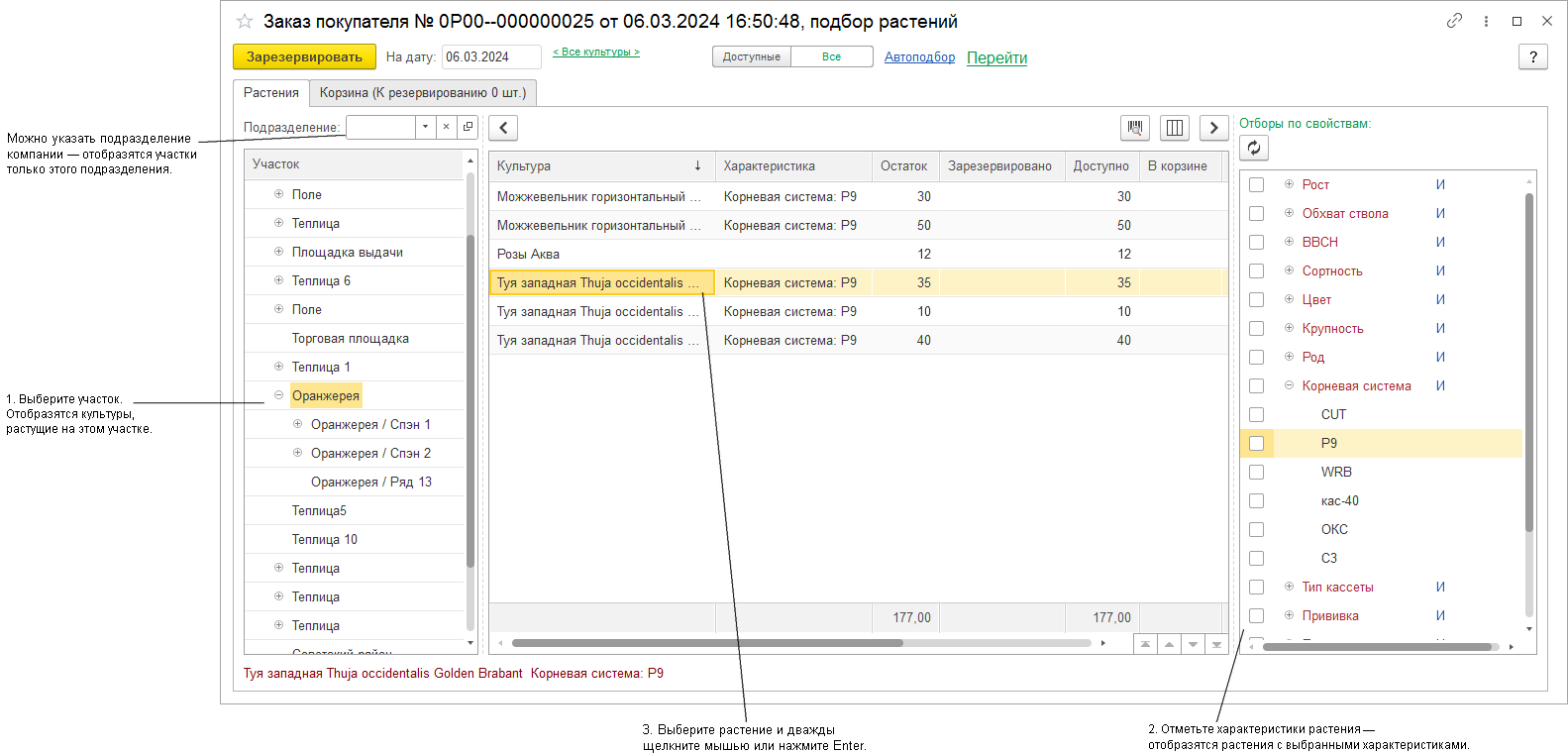Screen dimensions: 1568x754
Task: Click the horizontal scrollbar under the plants table
Action: point(707,643)
